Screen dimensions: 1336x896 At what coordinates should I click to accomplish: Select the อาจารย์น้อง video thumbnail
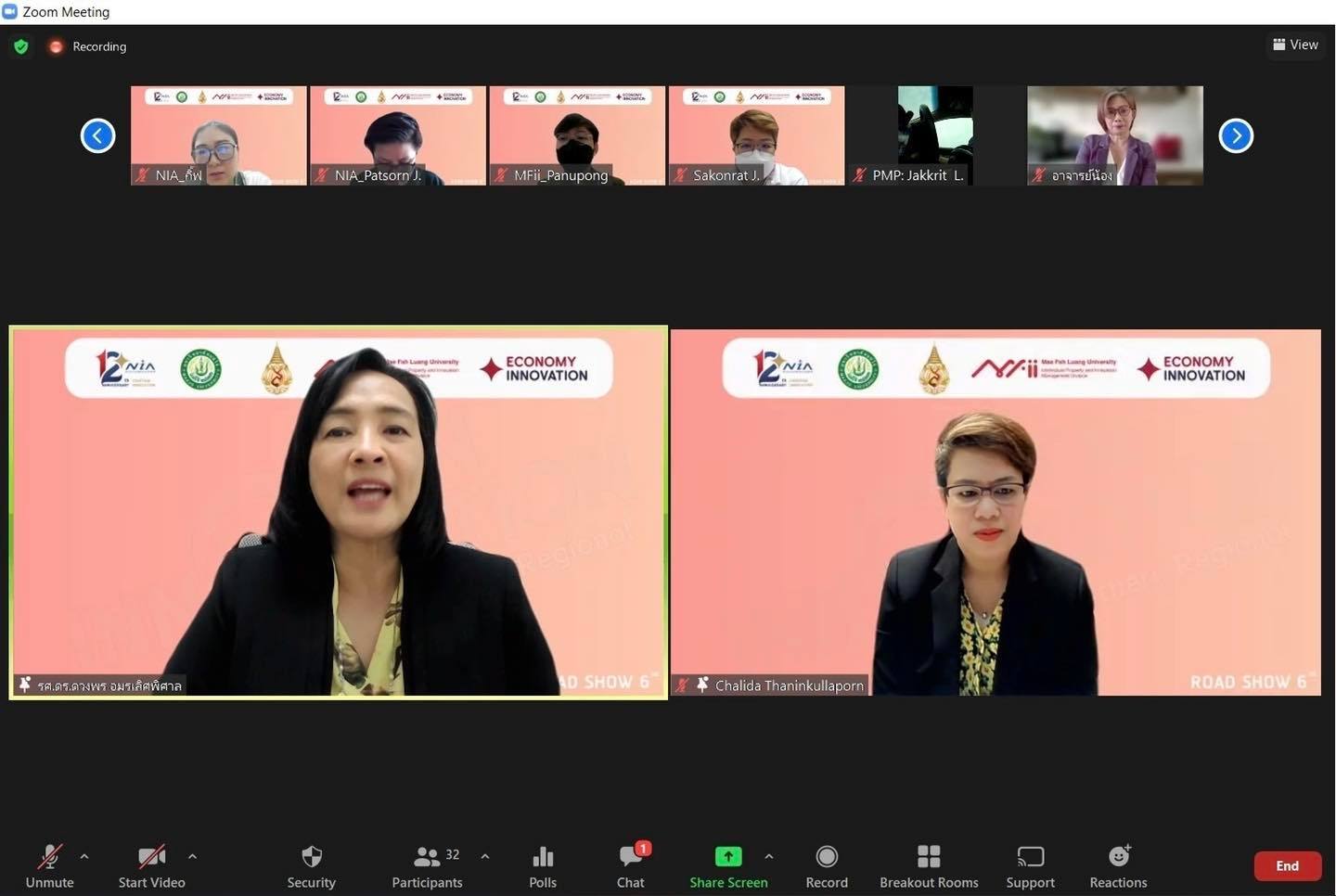point(1115,135)
